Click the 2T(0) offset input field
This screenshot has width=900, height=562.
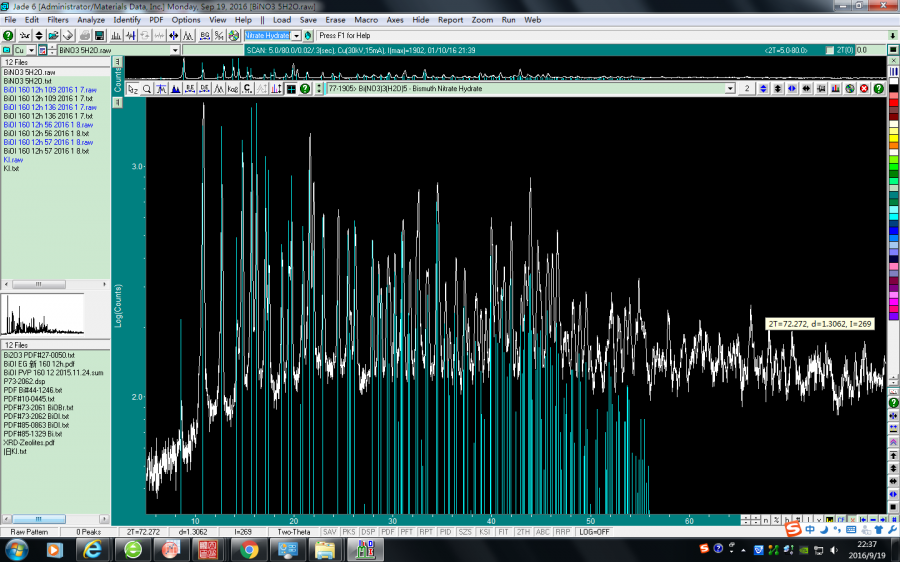[870, 50]
